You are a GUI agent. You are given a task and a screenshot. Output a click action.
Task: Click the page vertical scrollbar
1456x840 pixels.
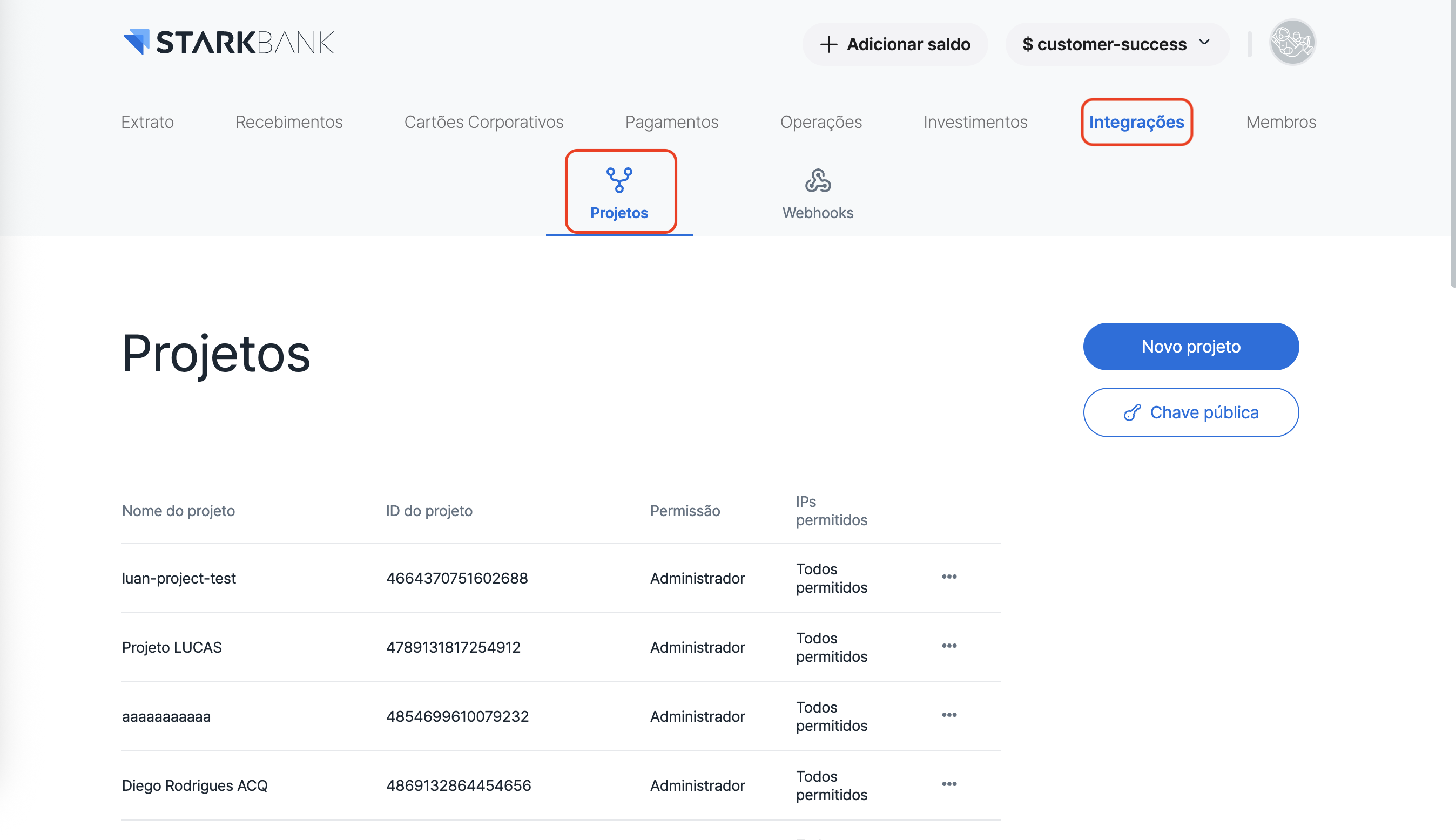pos(1451,144)
